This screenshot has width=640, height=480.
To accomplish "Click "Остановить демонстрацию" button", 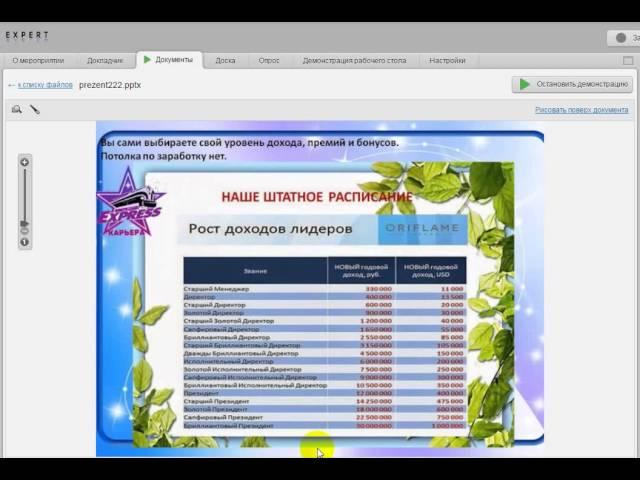I will [572, 84].
